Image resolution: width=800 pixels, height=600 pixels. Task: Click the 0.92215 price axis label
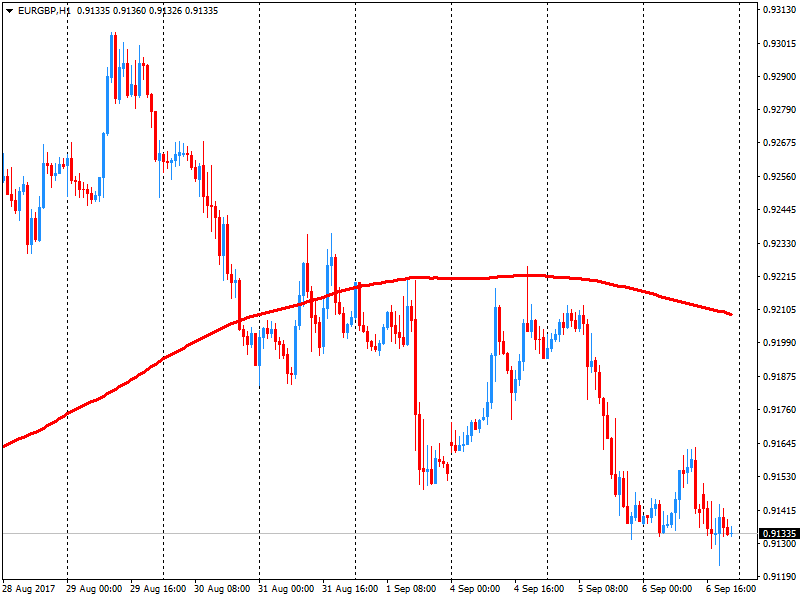click(x=779, y=277)
